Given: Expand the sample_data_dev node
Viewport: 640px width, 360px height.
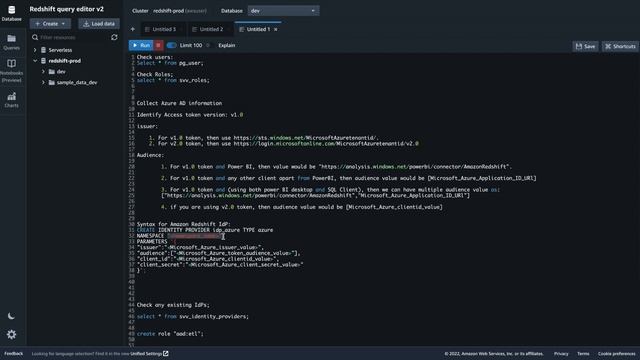Looking at the screenshot, I should click(43, 82).
